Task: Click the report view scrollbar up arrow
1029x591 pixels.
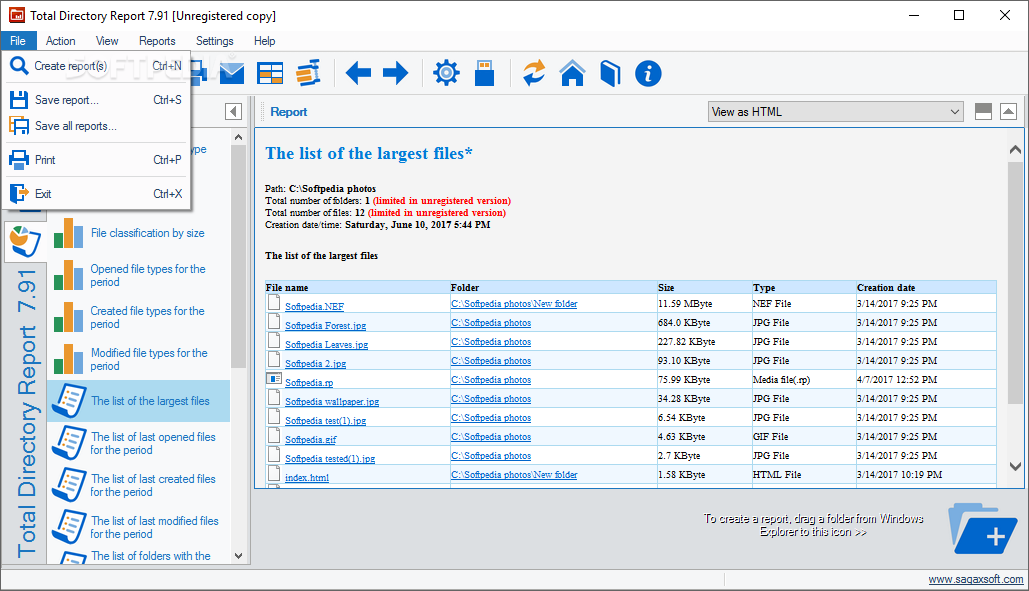Action: [x=1015, y=150]
